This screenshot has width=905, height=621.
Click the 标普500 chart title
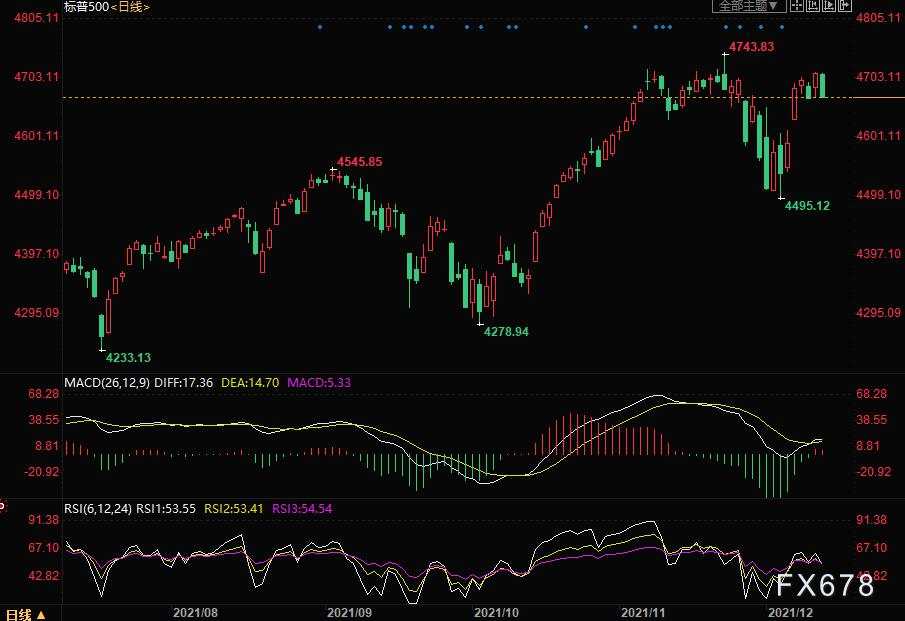tap(86, 7)
